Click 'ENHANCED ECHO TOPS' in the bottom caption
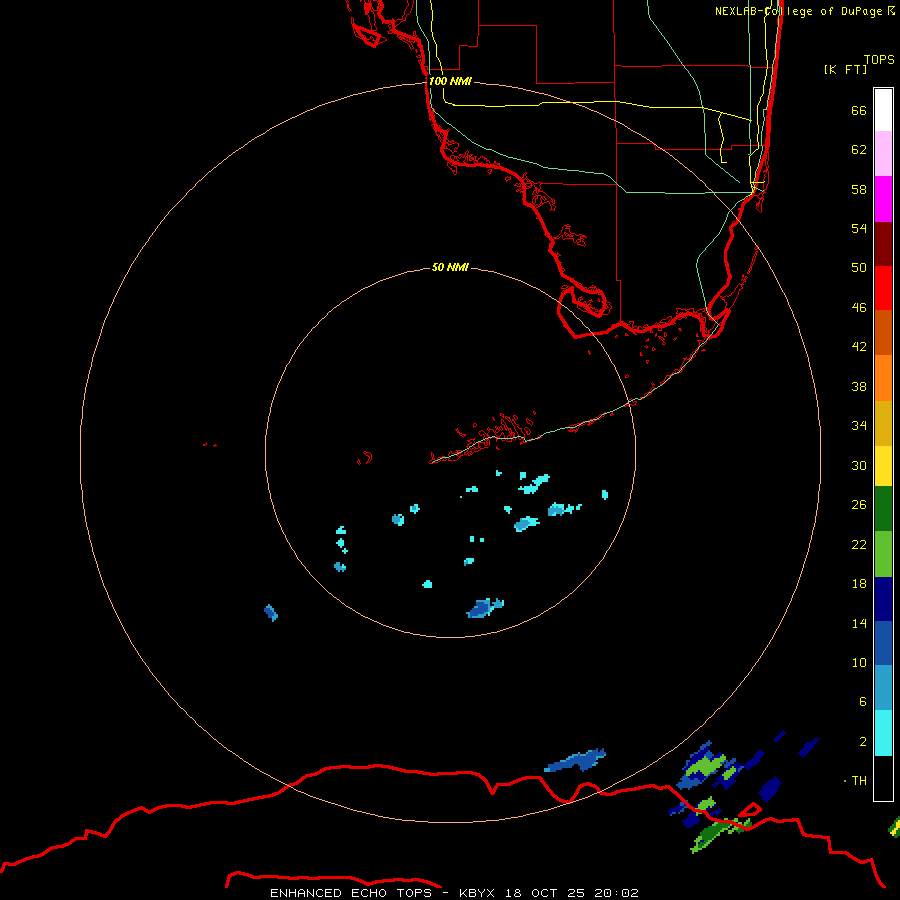Viewport: 900px width, 900px height. pos(351,893)
